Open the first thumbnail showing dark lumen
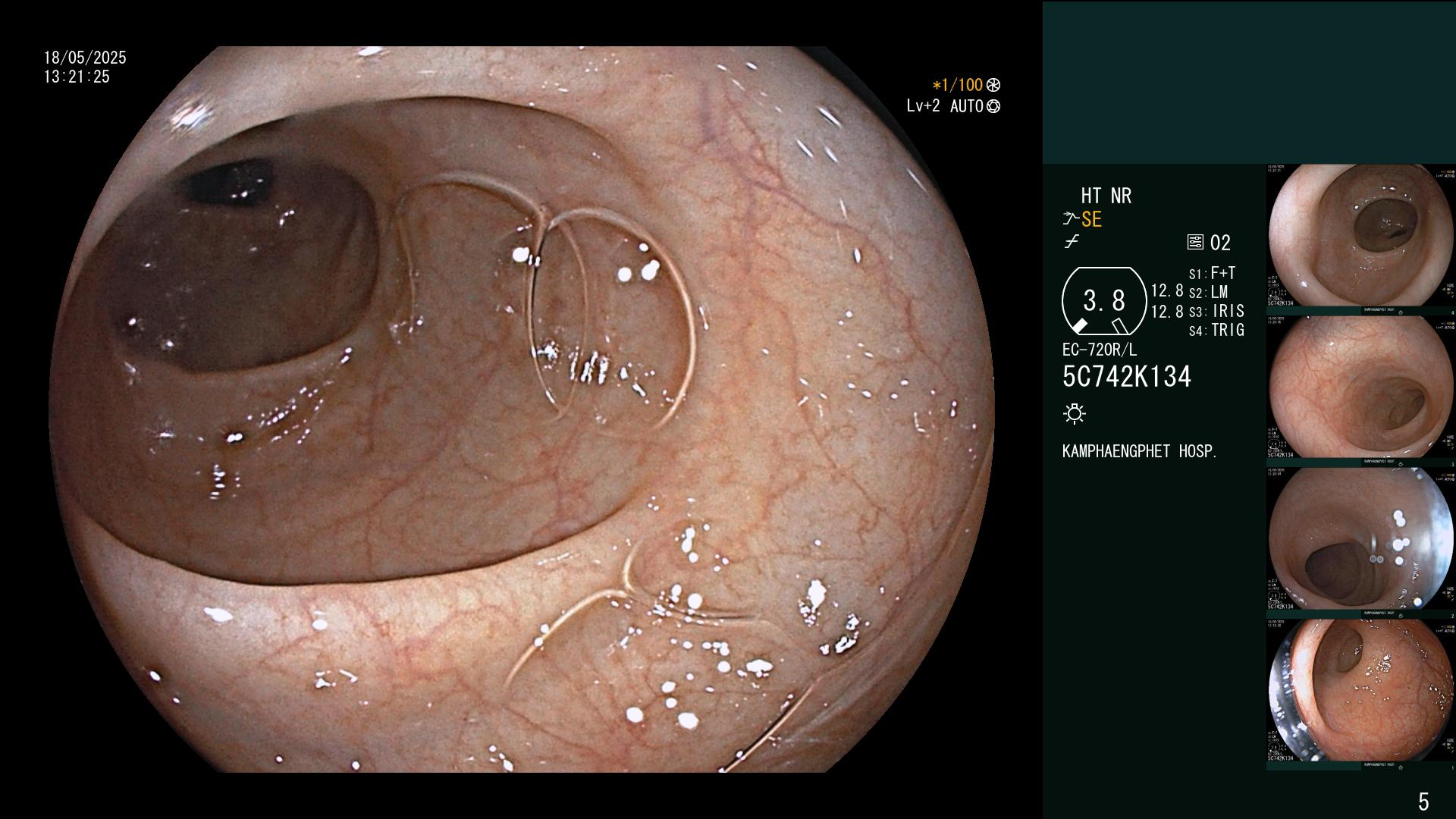The image size is (1456, 819). pos(1360,236)
